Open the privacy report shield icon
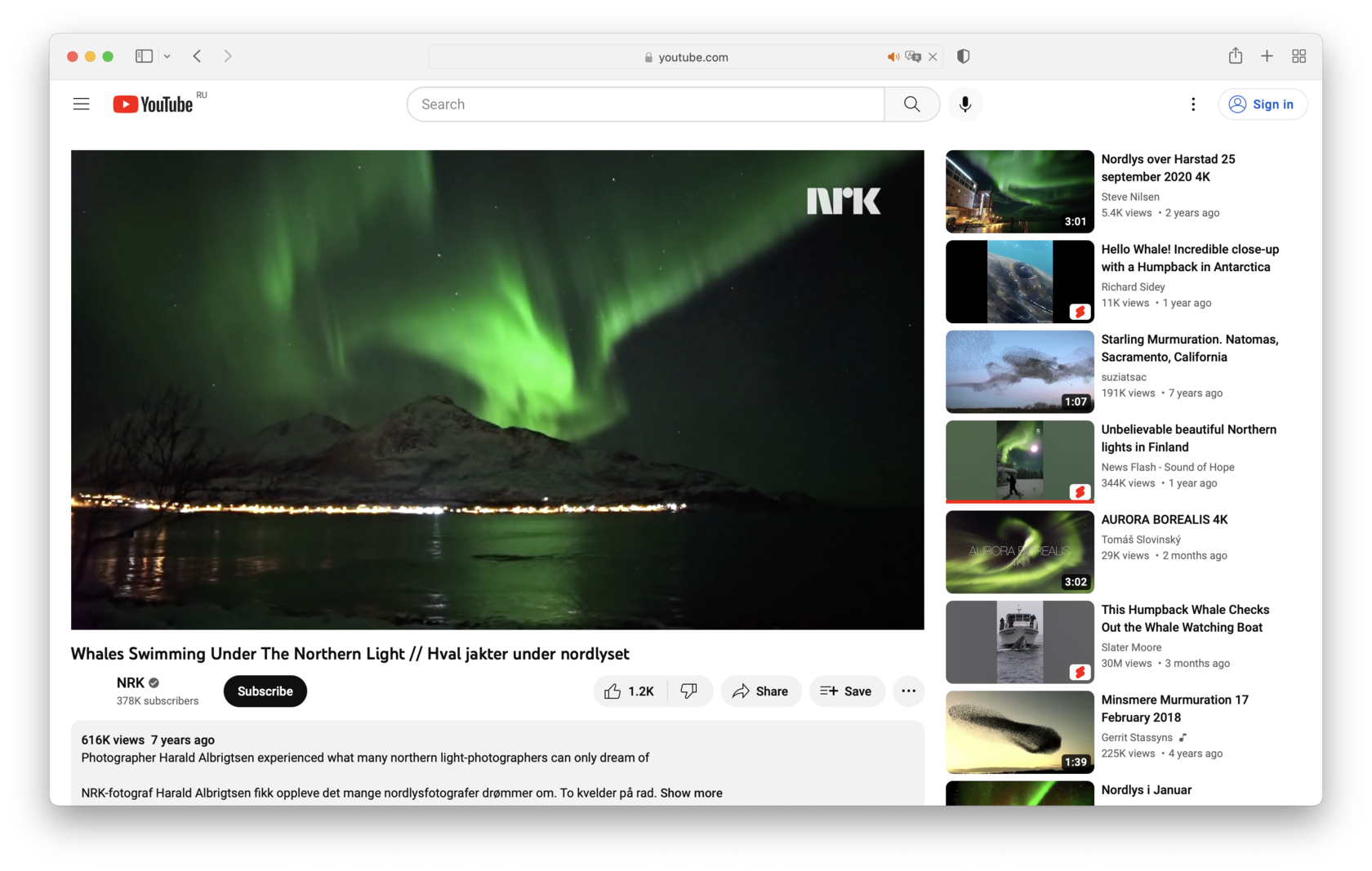This screenshot has width=1372, height=871. [963, 56]
